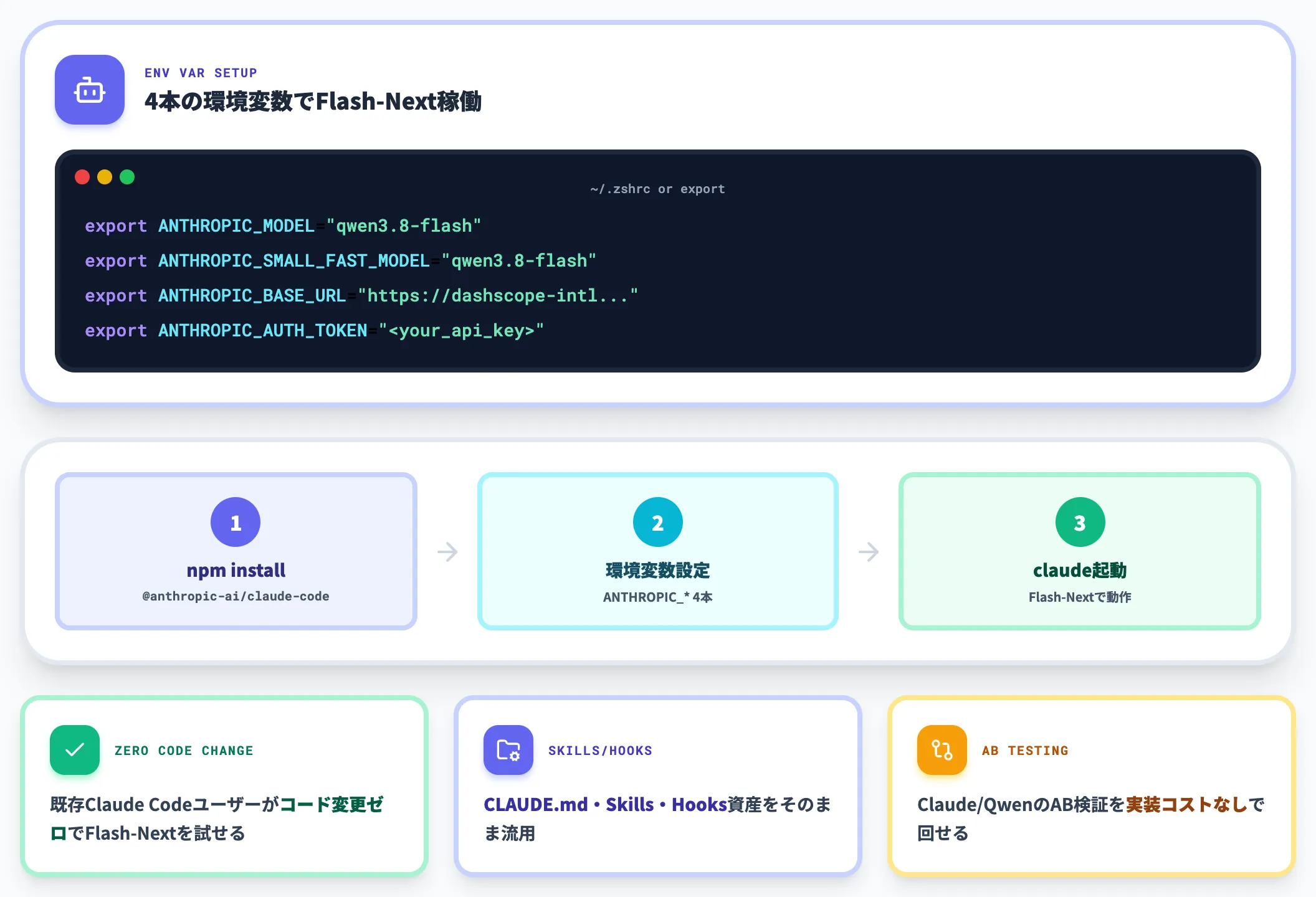Click the orange git-branch icon for AB Testing
1316x897 pixels.
(942, 750)
